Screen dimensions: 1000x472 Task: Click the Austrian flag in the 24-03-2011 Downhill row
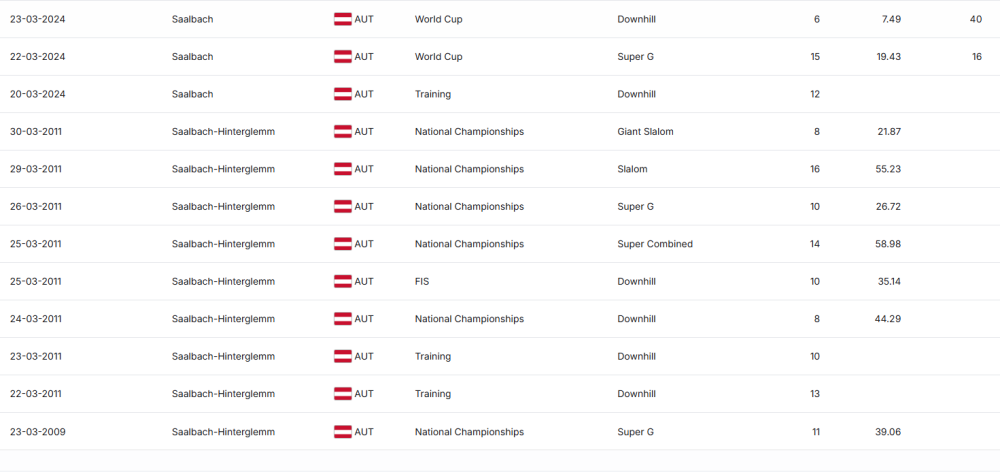(342, 319)
